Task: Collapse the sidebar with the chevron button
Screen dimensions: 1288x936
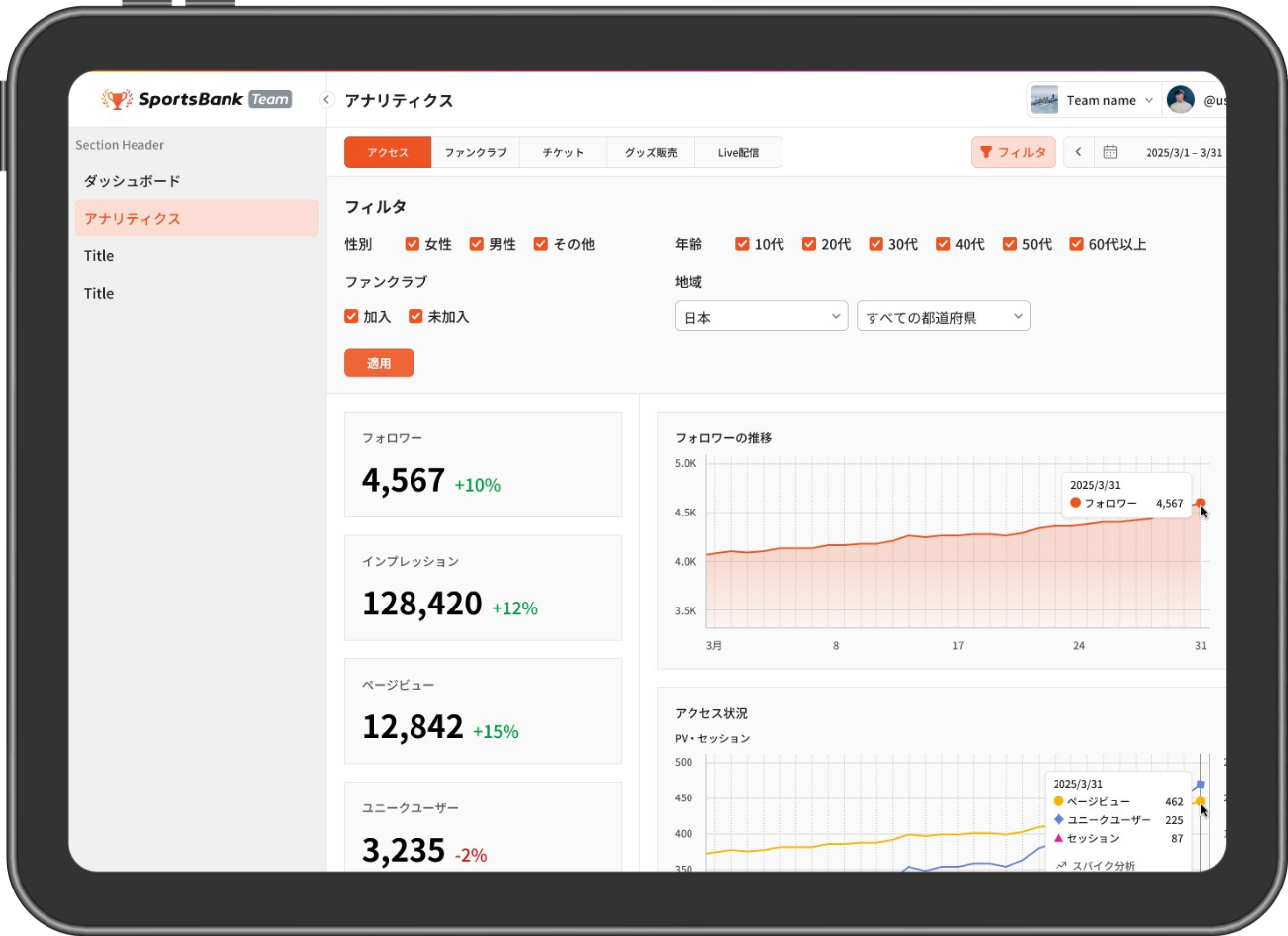Action: pos(325,100)
